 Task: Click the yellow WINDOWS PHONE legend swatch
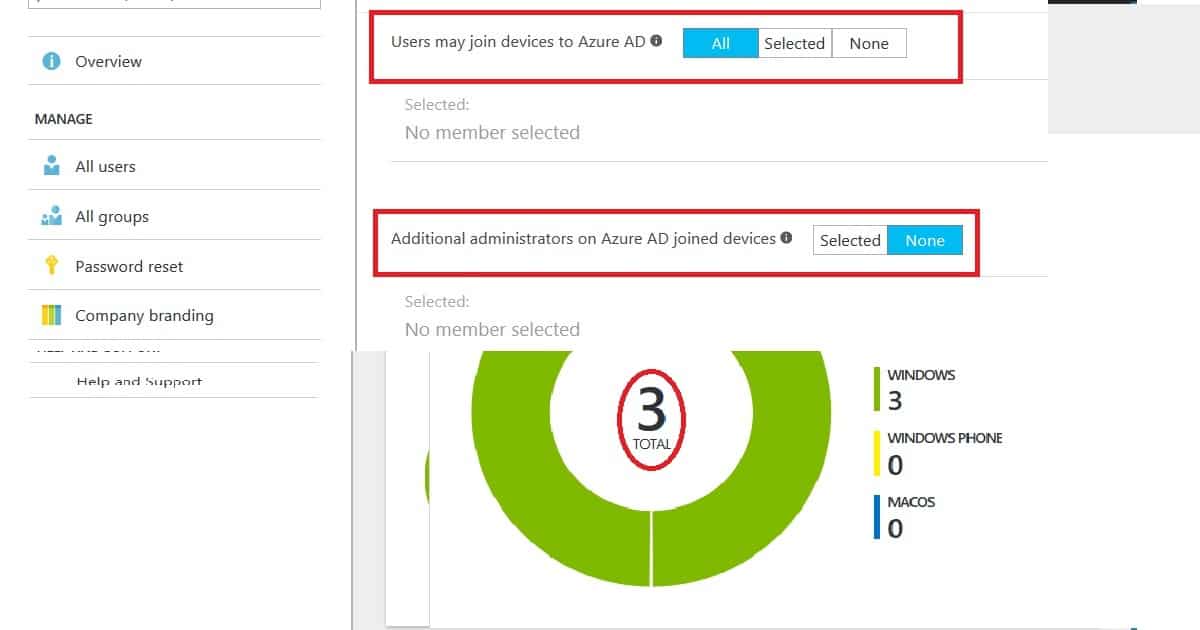point(877,453)
